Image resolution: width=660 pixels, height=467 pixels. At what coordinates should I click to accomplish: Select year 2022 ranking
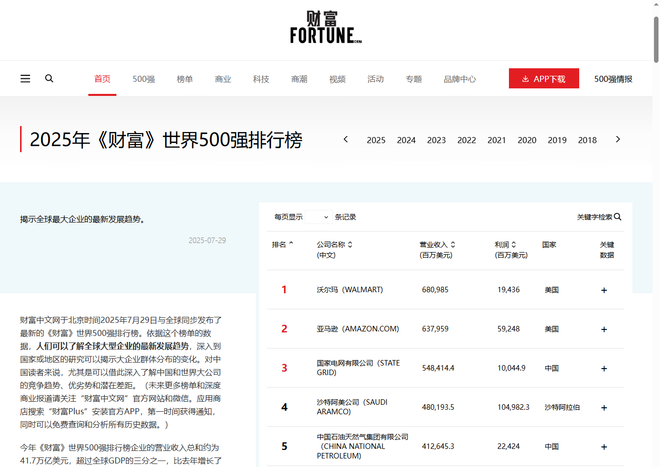[467, 140]
